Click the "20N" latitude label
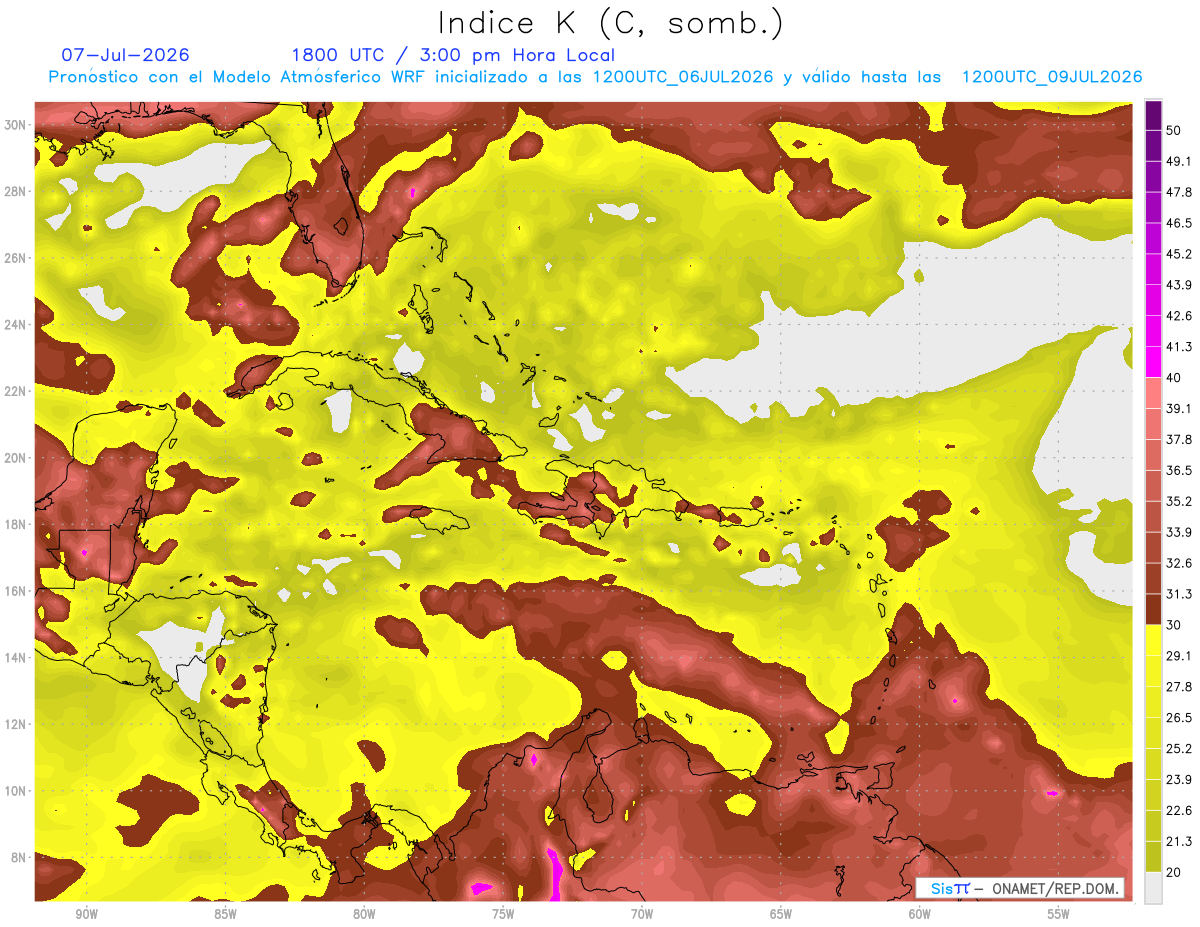The width and height of the screenshot is (1200, 927). click(17, 458)
